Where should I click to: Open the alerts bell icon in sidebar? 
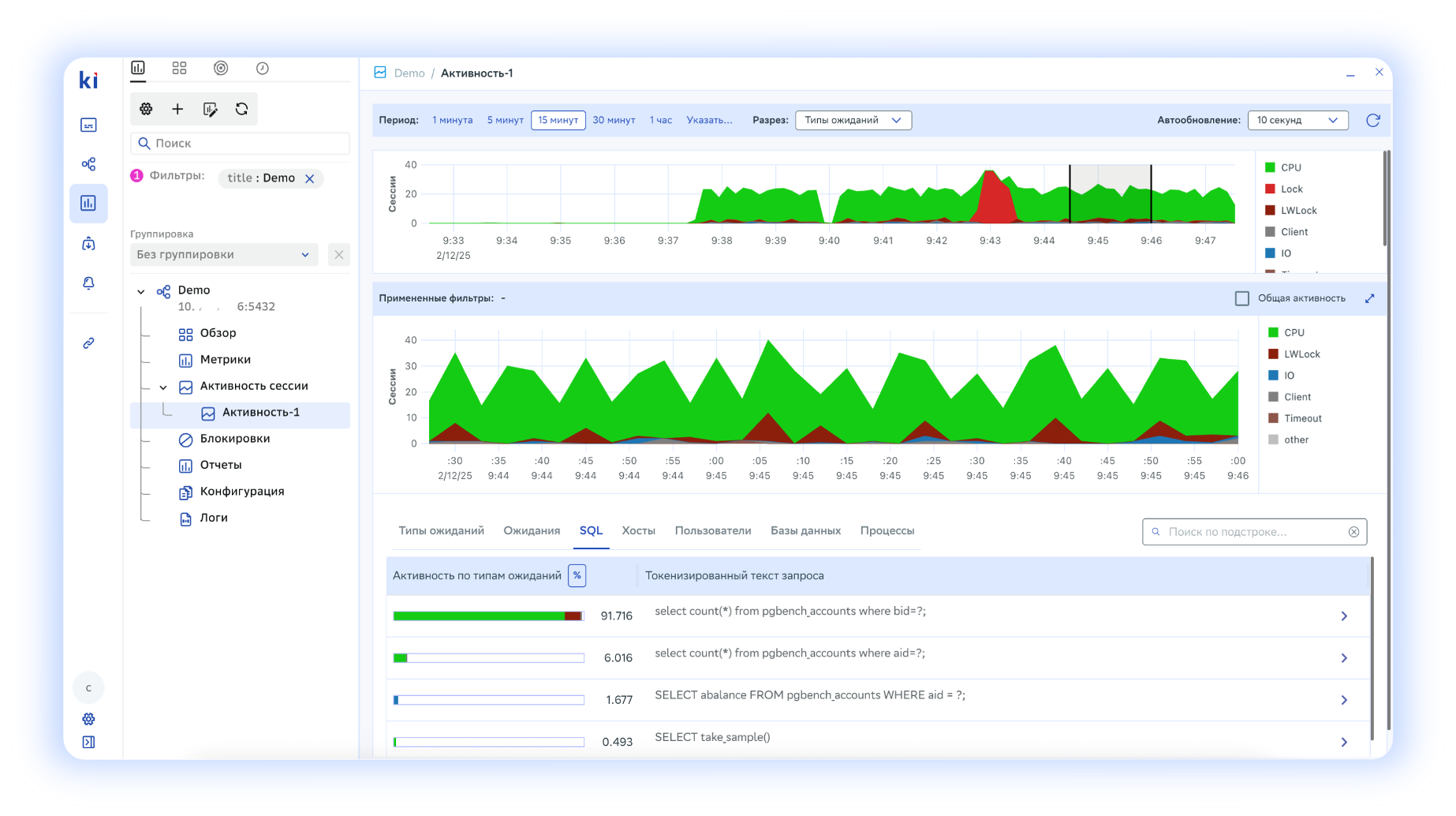[x=88, y=283]
